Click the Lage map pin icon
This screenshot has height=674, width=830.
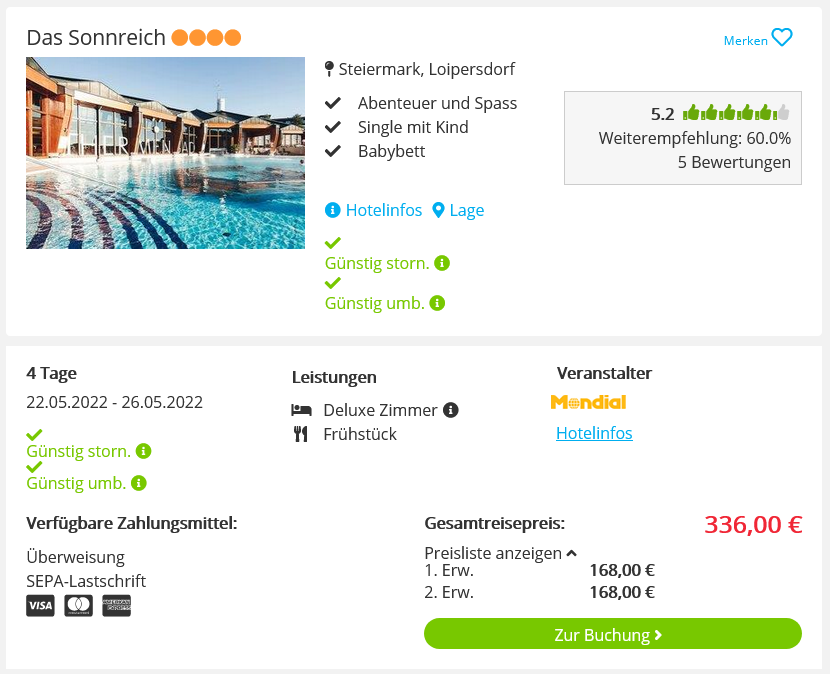(x=438, y=210)
